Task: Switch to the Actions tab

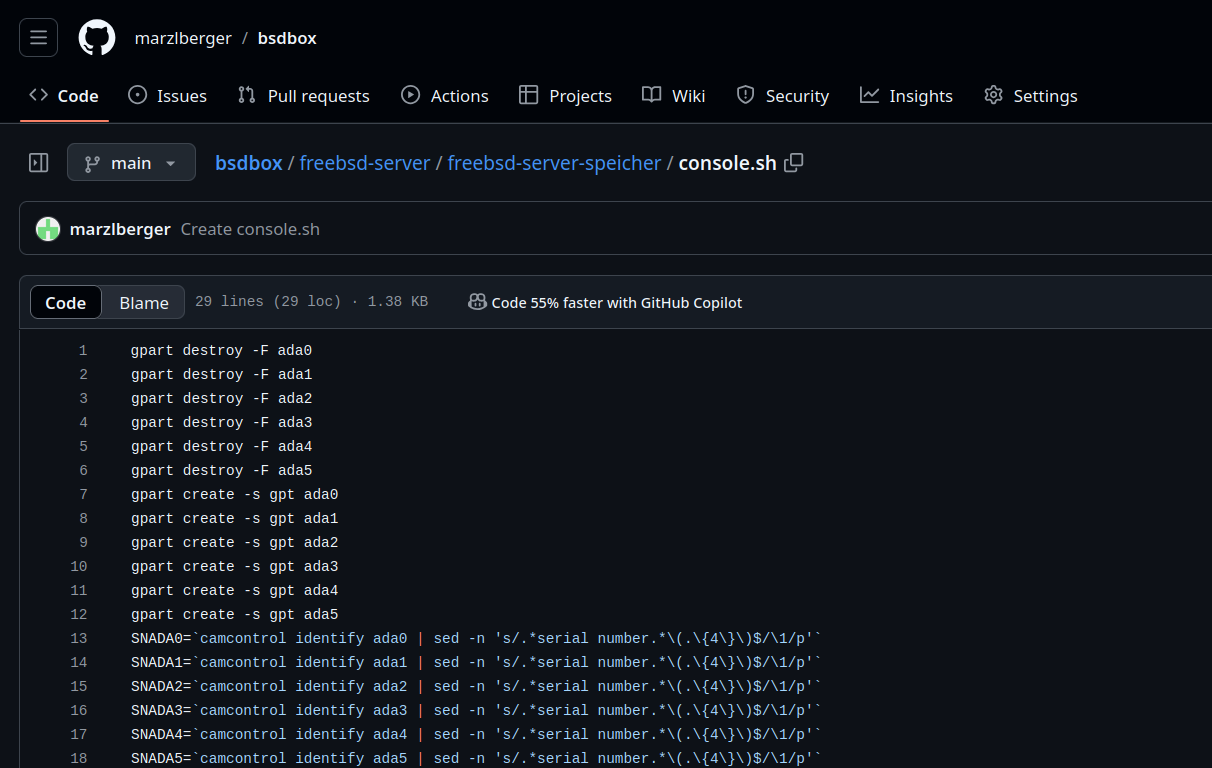Action: tap(444, 96)
